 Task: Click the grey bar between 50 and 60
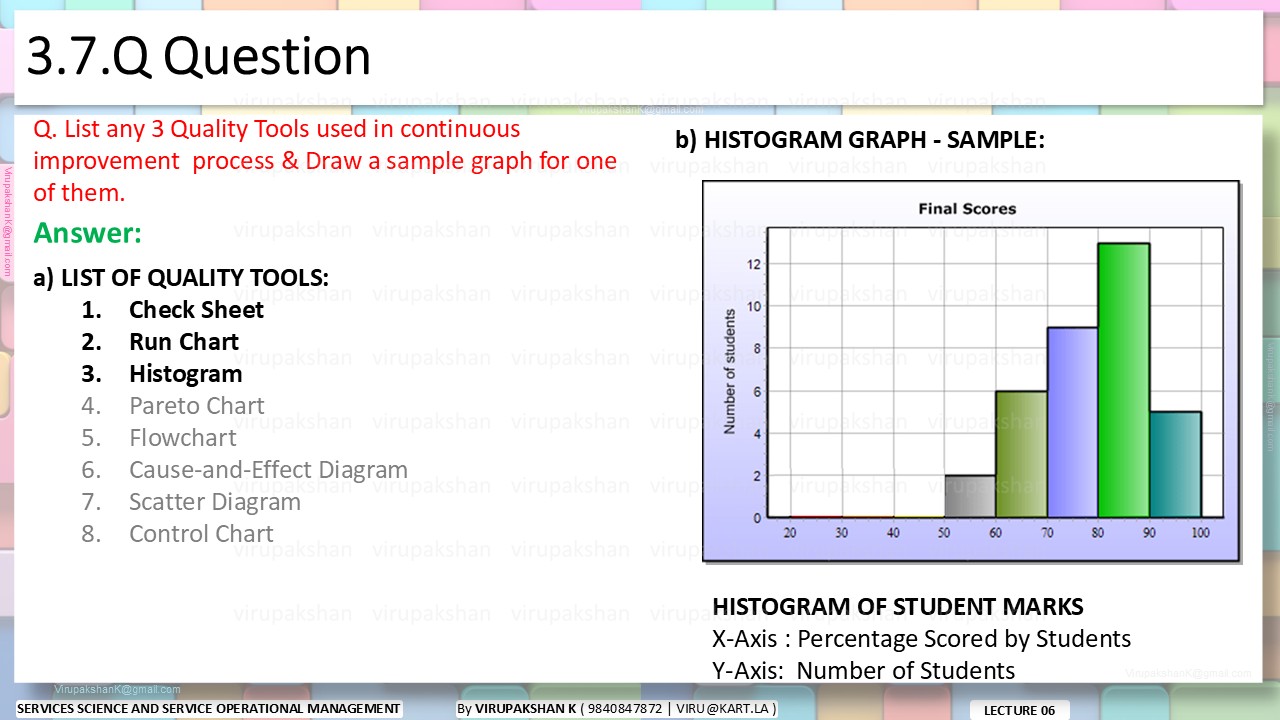(970, 496)
